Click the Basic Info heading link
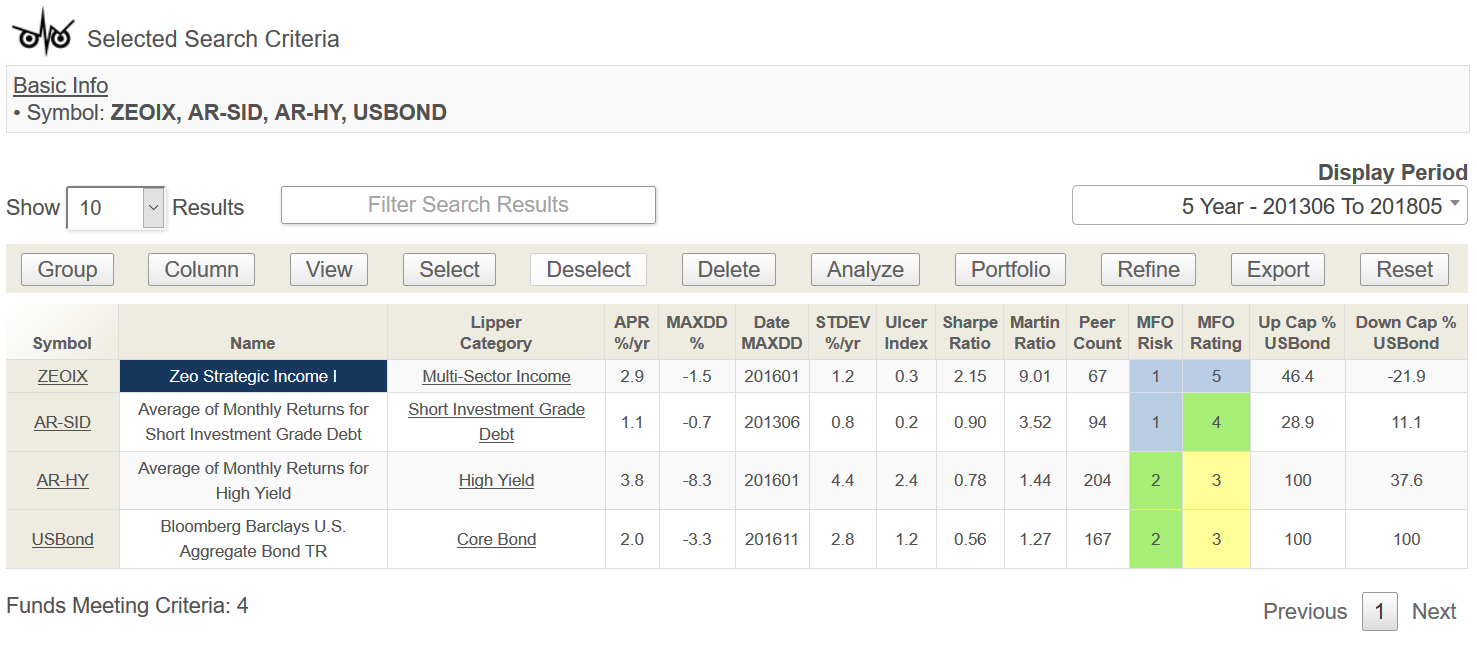 [x=60, y=86]
